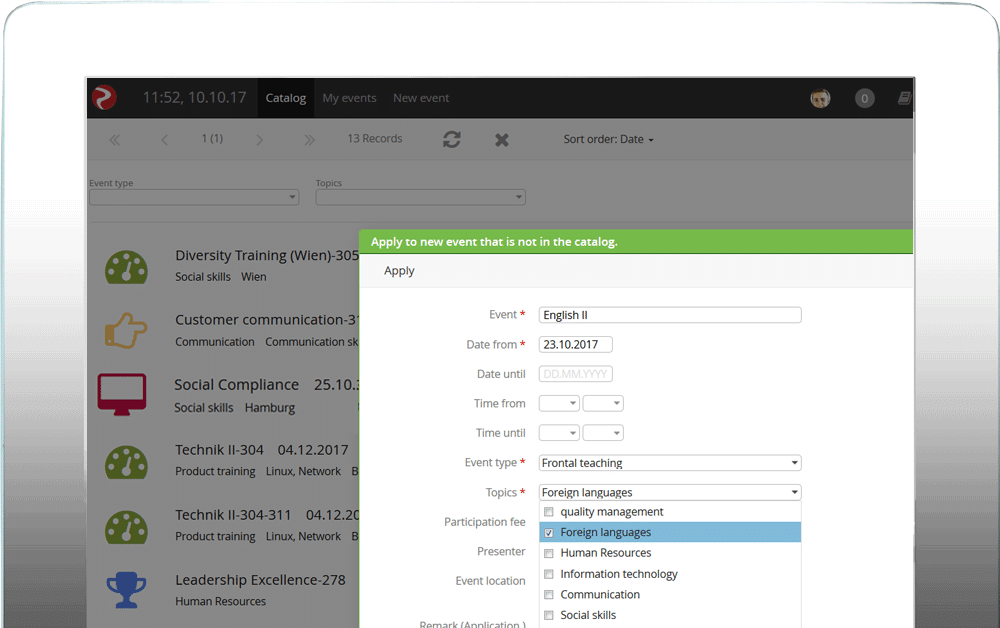This screenshot has width=1000, height=628.
Task: Open the Time from hour dropdown
Action: (x=559, y=403)
